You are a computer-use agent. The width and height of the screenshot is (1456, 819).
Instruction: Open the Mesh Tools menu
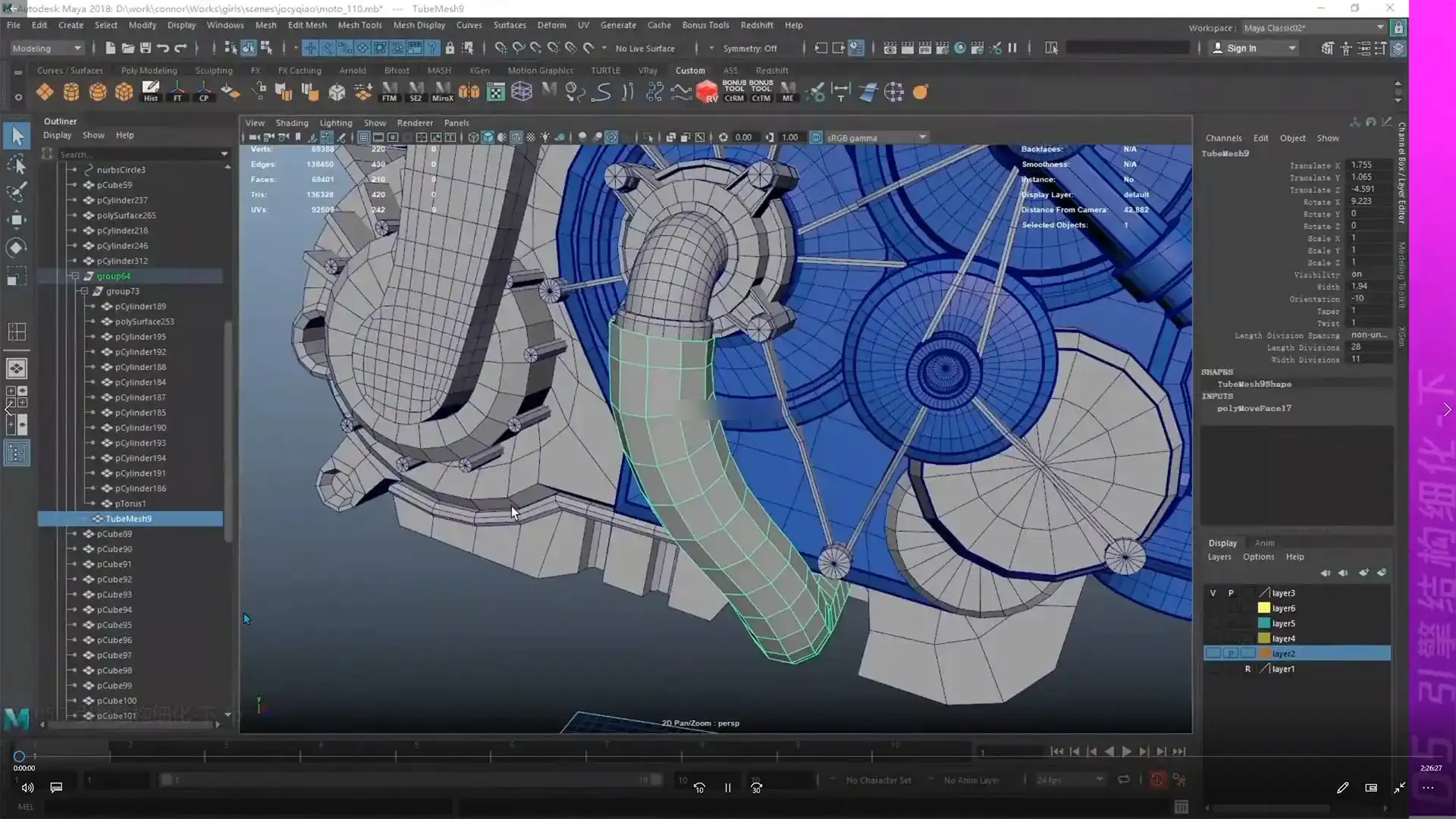pos(359,25)
